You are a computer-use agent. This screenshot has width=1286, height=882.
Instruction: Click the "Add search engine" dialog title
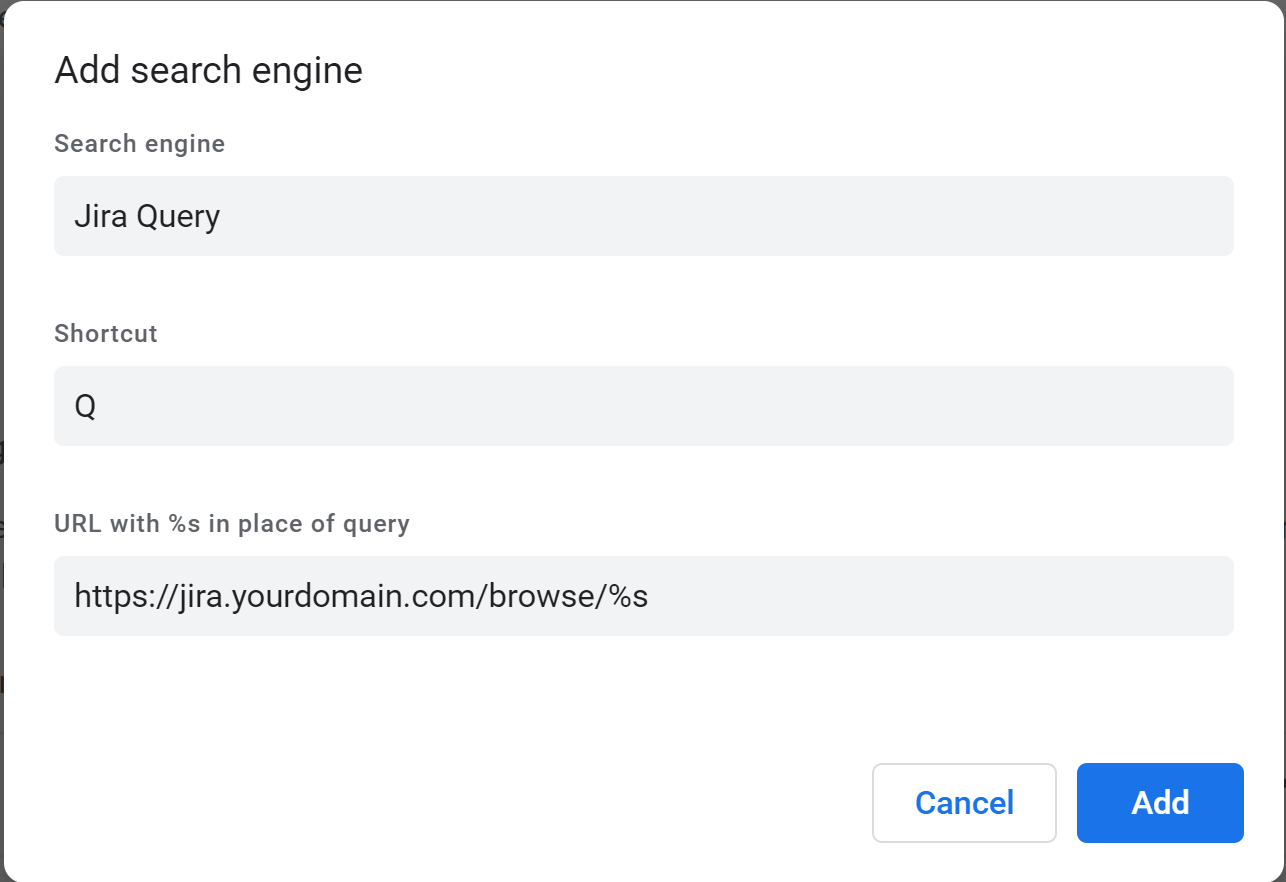tap(208, 71)
